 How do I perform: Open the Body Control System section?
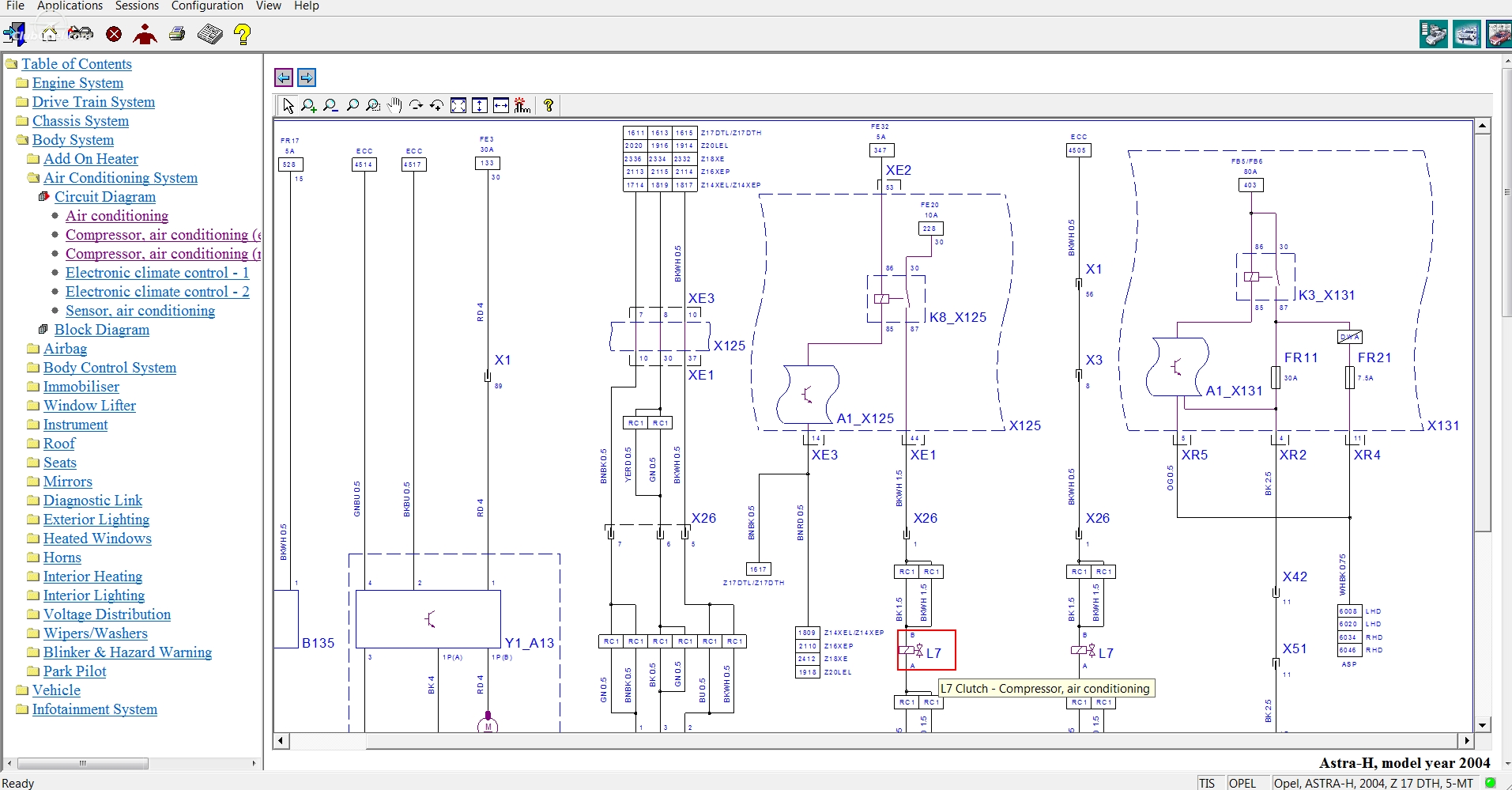110,368
